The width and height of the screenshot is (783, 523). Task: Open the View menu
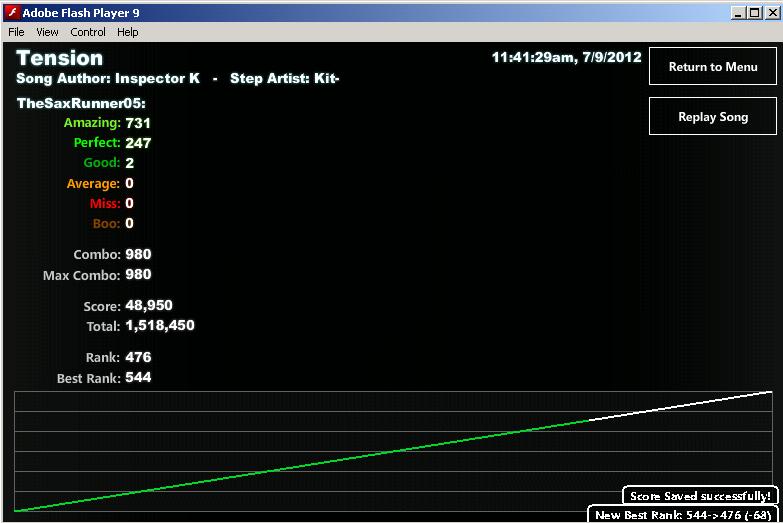point(47,32)
